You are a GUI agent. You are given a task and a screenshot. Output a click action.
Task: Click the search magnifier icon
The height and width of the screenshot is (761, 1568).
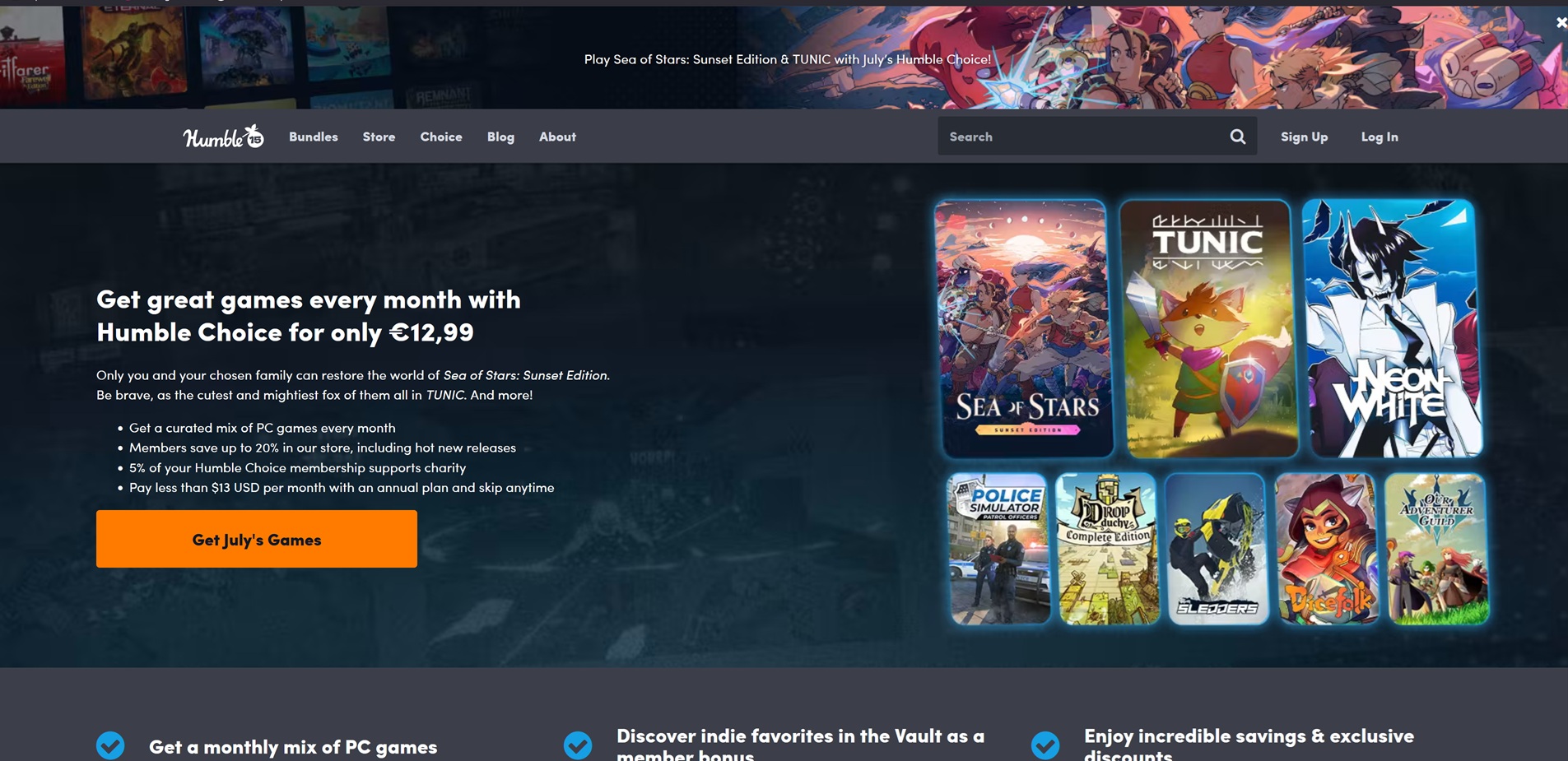click(1237, 137)
